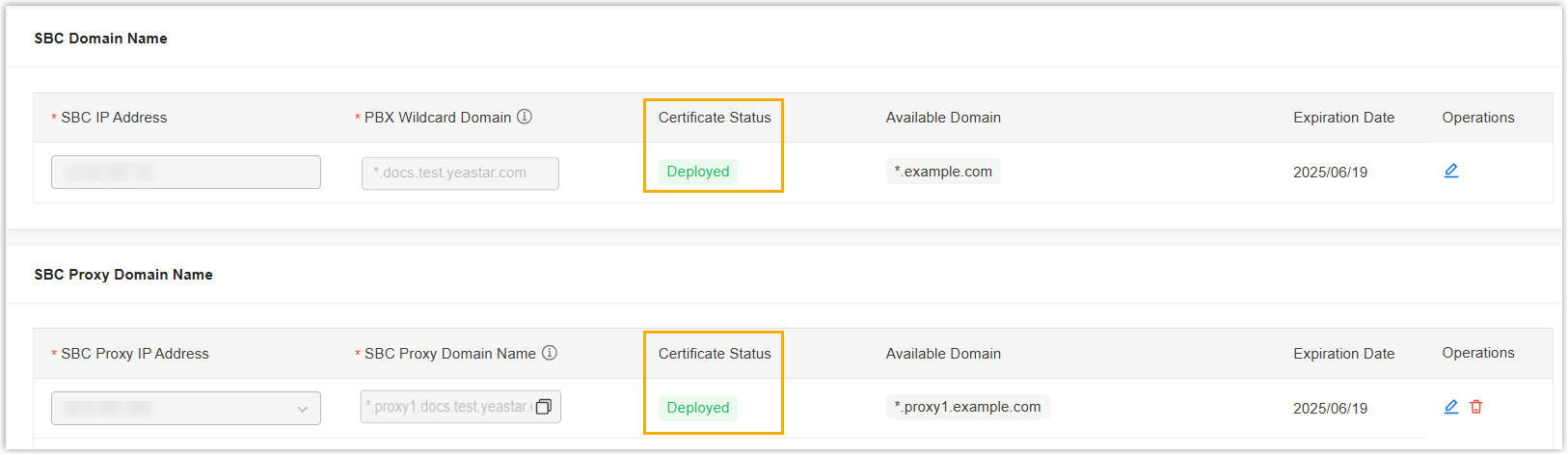Viewport: 1568px width, 455px height.
Task: Click Certificate Status header in SBC Domain Name table
Action: coord(715,118)
